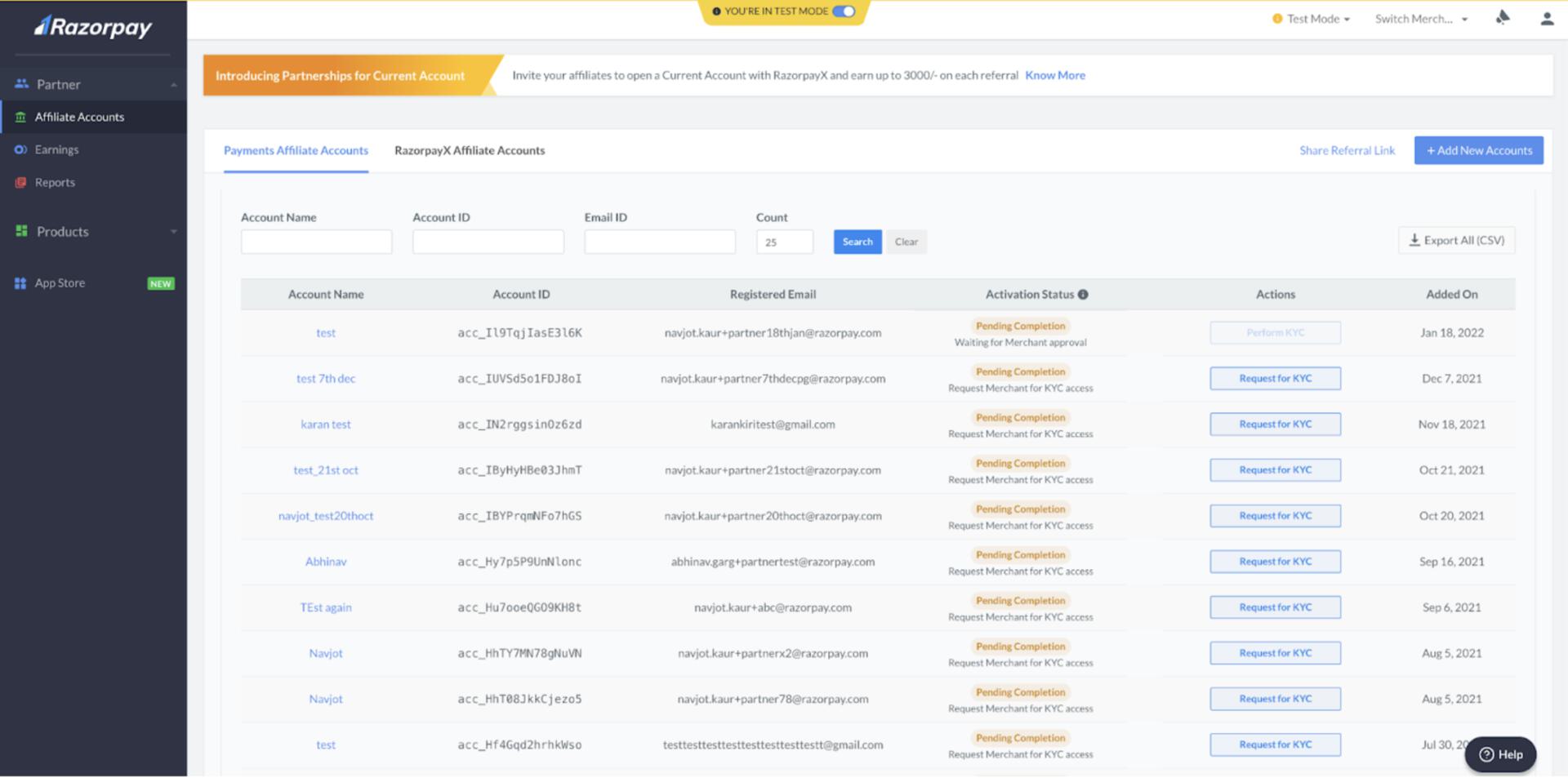Image resolution: width=1568 pixels, height=778 pixels.
Task: Click the Add New Accounts button
Action: click(1478, 150)
